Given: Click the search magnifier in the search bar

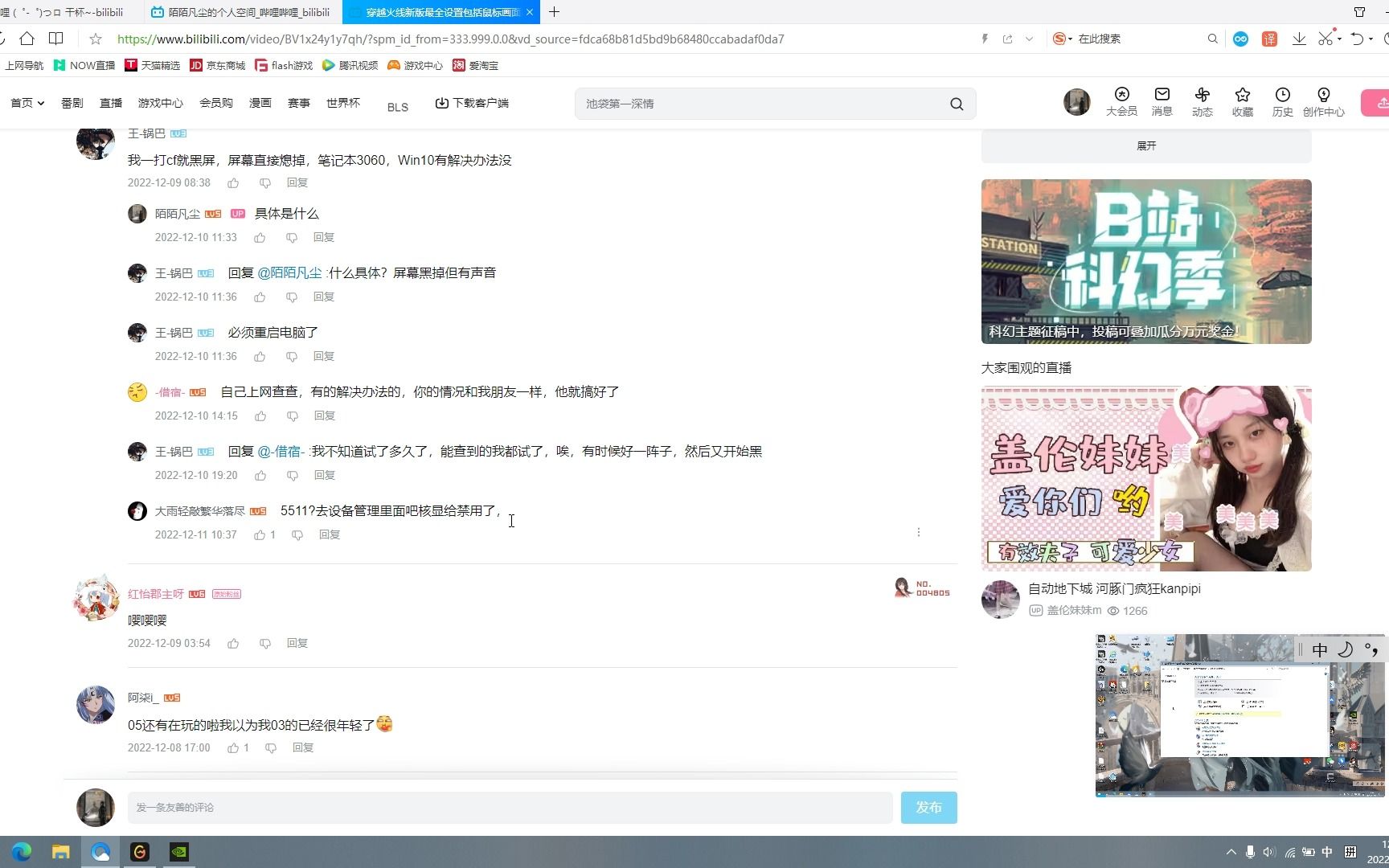Looking at the screenshot, I should tap(956, 103).
